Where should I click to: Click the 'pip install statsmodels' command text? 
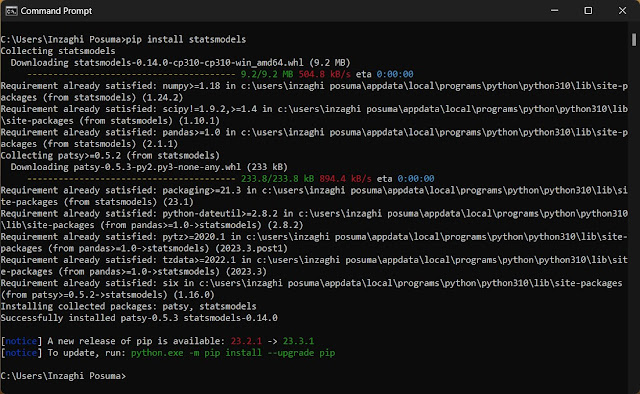186,39
